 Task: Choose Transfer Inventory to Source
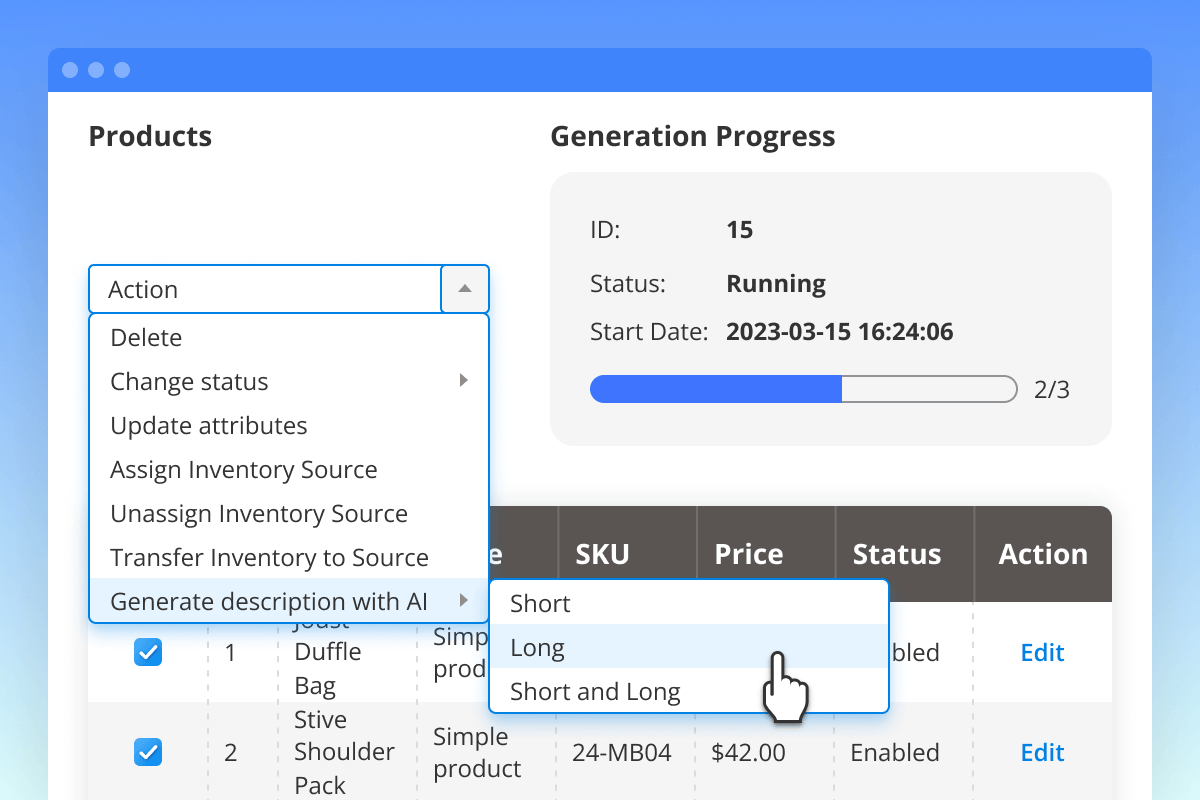point(269,558)
